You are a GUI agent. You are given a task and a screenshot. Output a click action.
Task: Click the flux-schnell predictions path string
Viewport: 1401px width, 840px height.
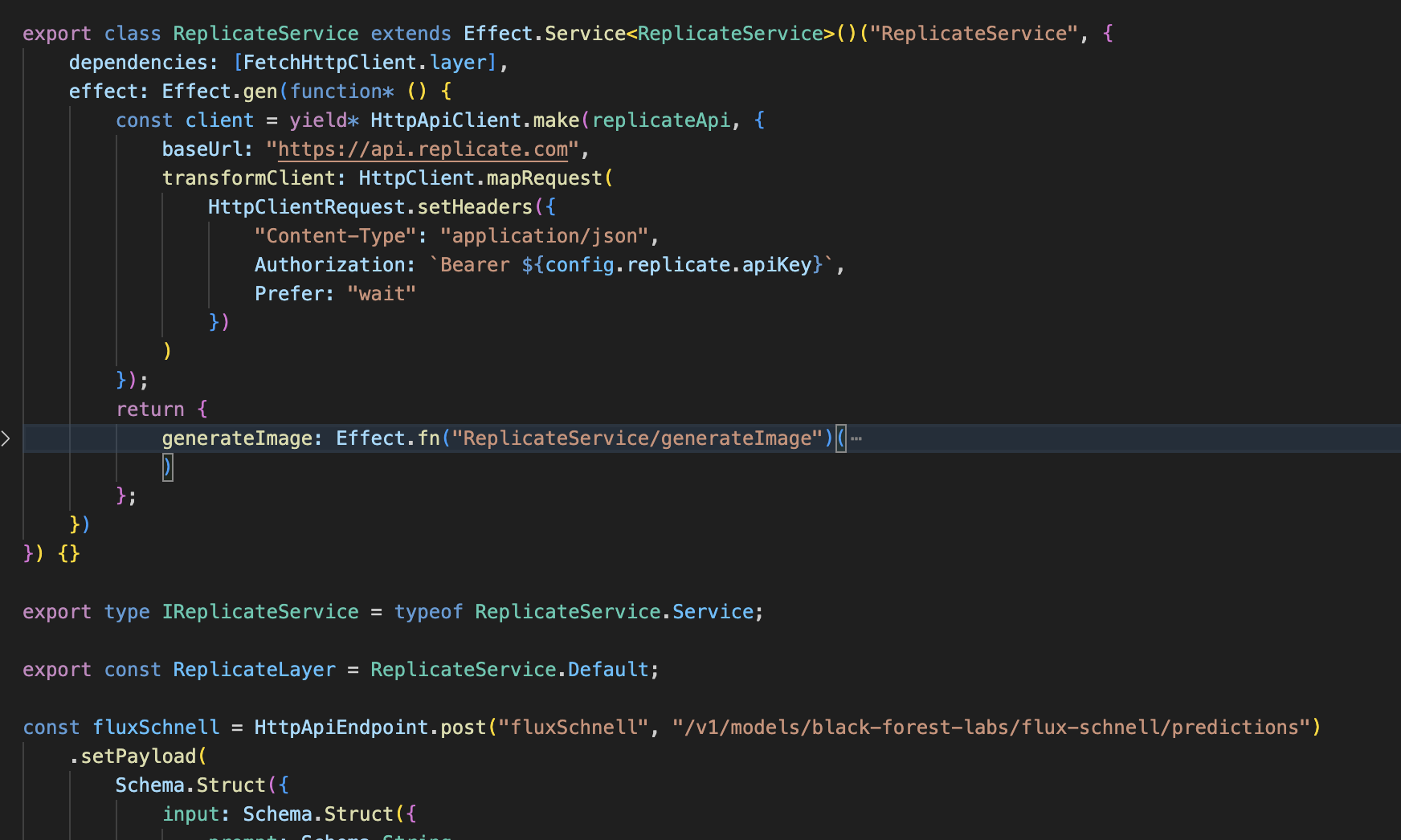991,728
